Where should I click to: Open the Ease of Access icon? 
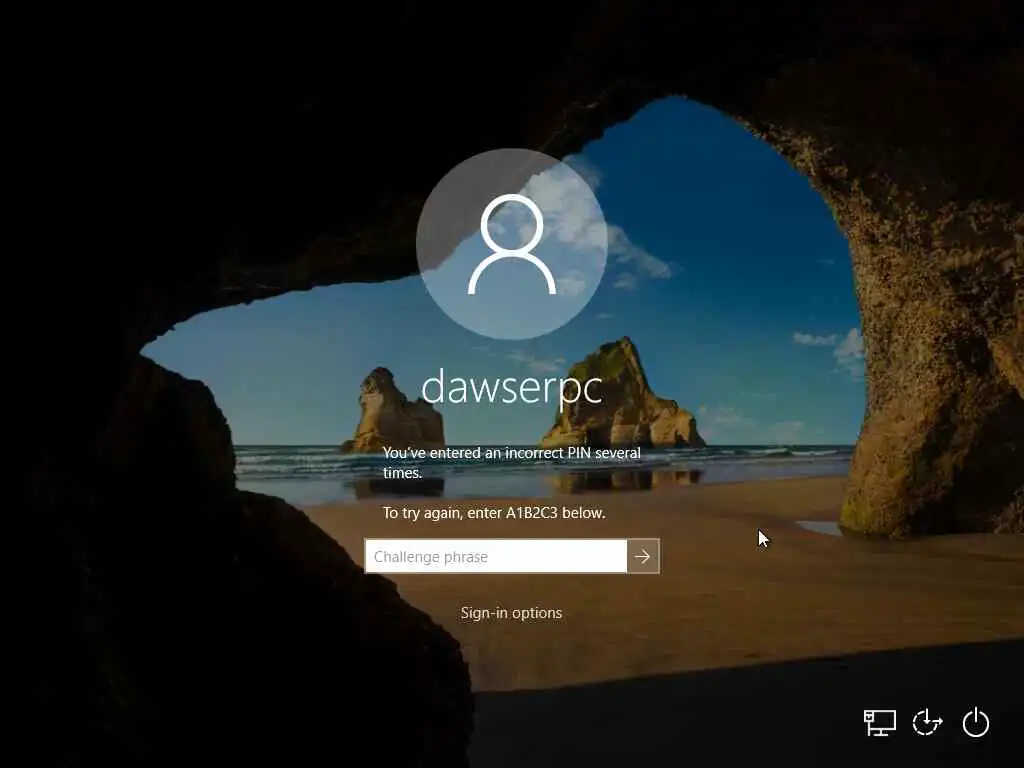[x=927, y=723]
